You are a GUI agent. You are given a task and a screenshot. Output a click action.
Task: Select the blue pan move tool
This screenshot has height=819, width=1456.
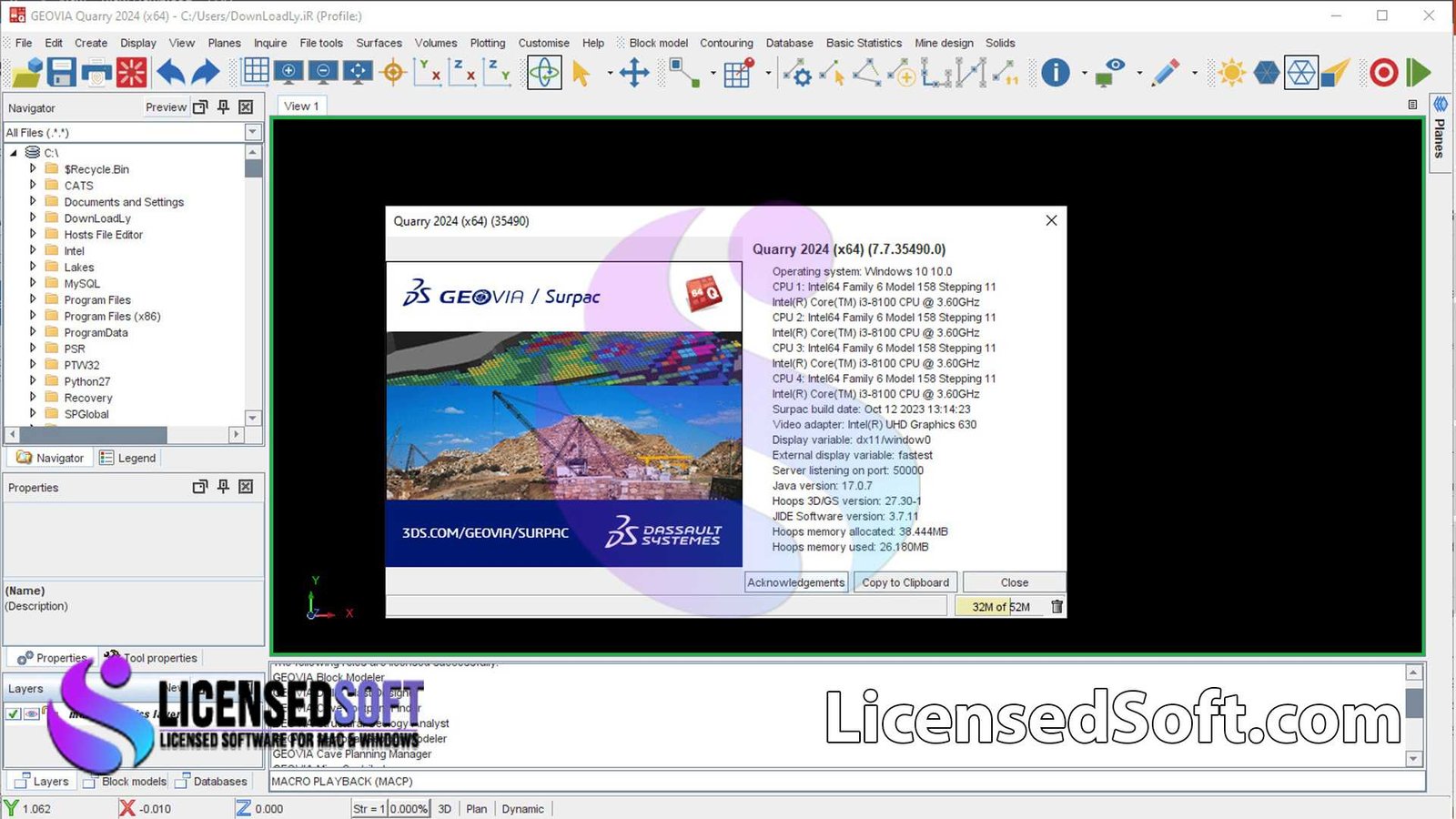(x=633, y=73)
